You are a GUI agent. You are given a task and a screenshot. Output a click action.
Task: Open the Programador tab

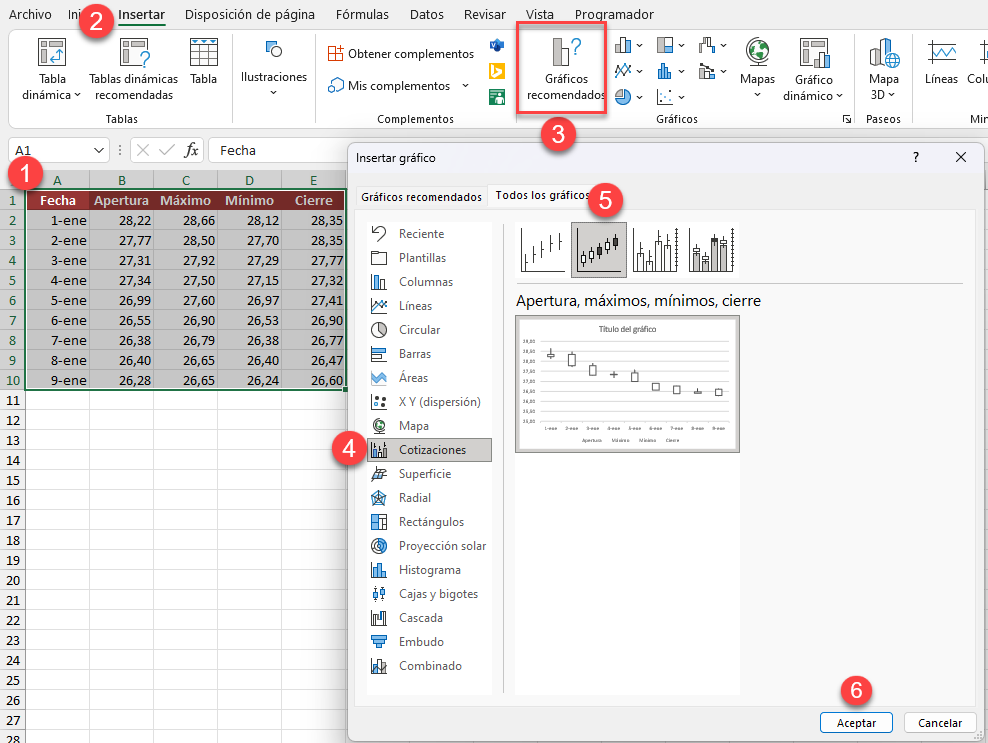[614, 14]
